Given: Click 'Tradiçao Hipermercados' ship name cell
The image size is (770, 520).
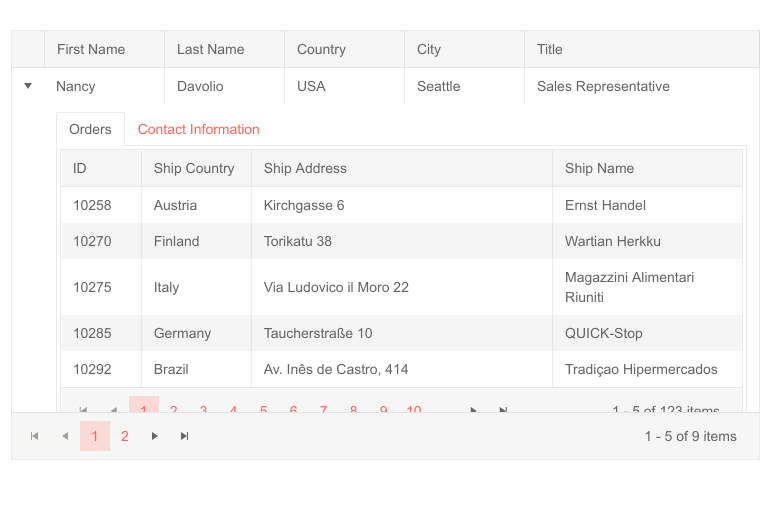Looking at the screenshot, I should tap(647, 369).
